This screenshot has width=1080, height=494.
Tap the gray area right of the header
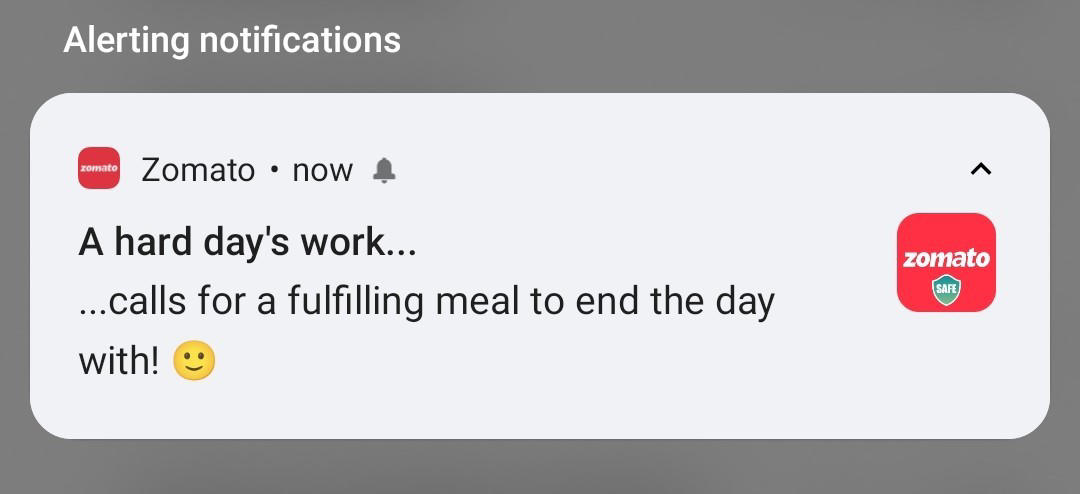[737, 40]
